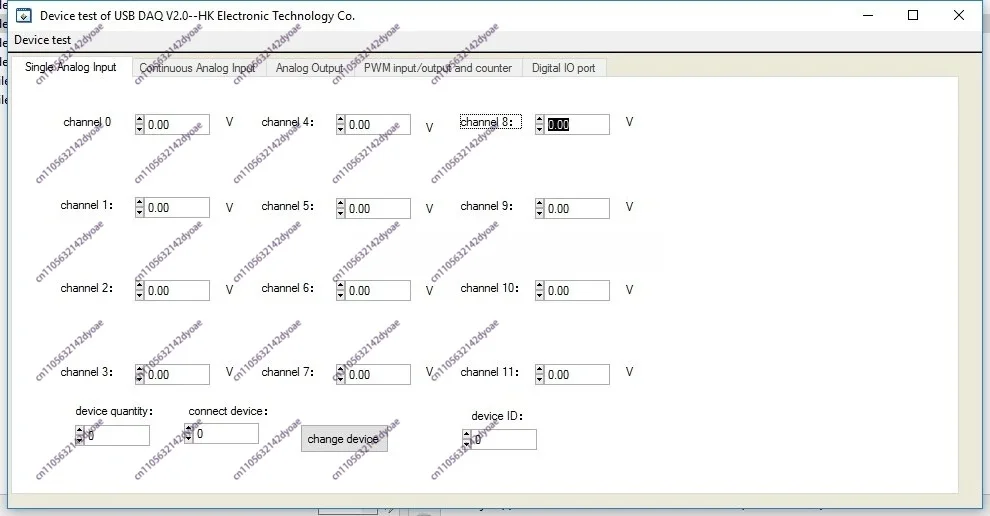Click the channel 1 voltage field
990x516 pixels.
tap(177, 208)
